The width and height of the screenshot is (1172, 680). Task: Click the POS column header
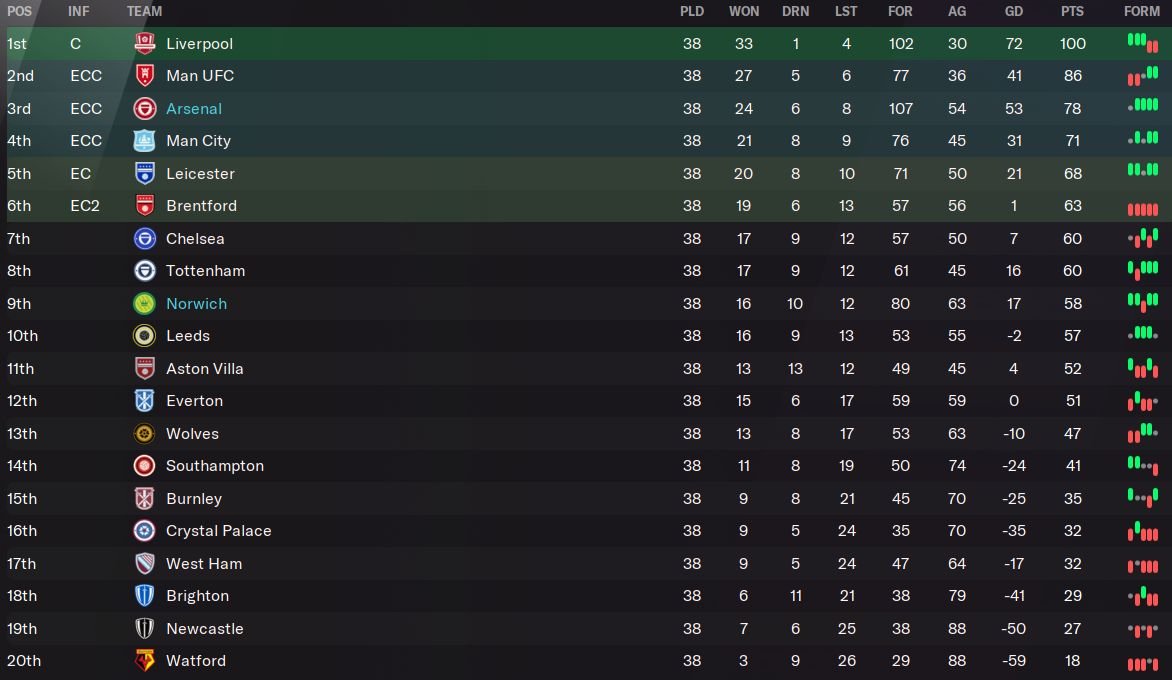(19, 11)
